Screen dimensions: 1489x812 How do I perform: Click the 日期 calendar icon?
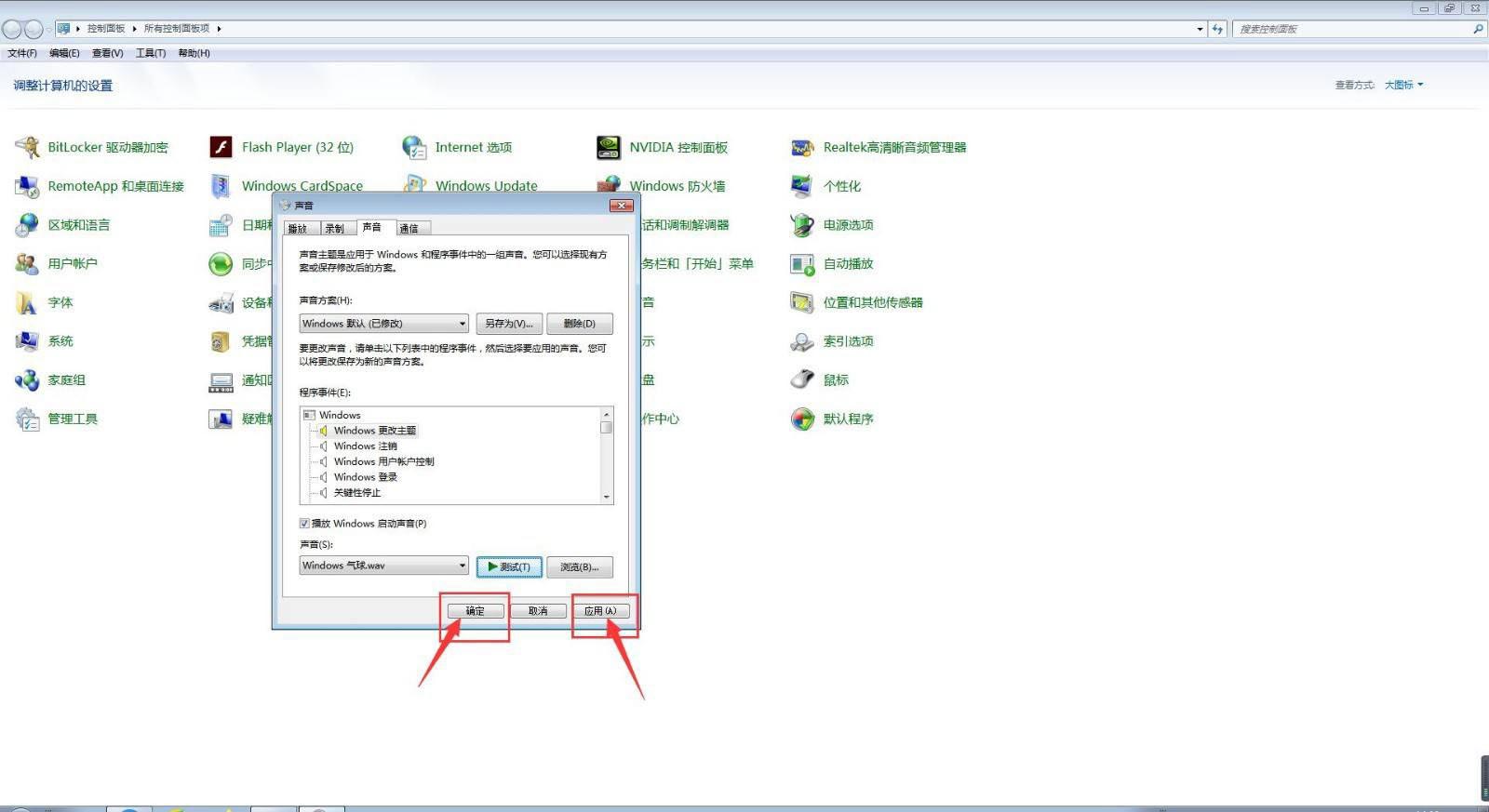221,225
